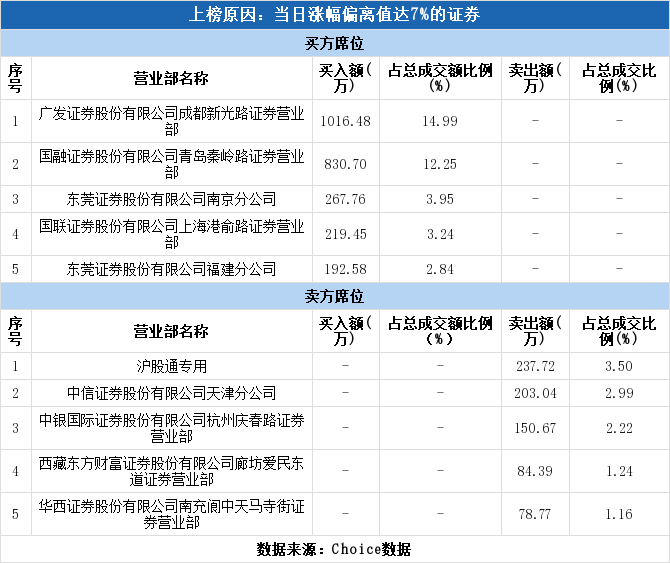Click the percentage value 2.84
The width and height of the screenshot is (670, 563).
(440, 269)
